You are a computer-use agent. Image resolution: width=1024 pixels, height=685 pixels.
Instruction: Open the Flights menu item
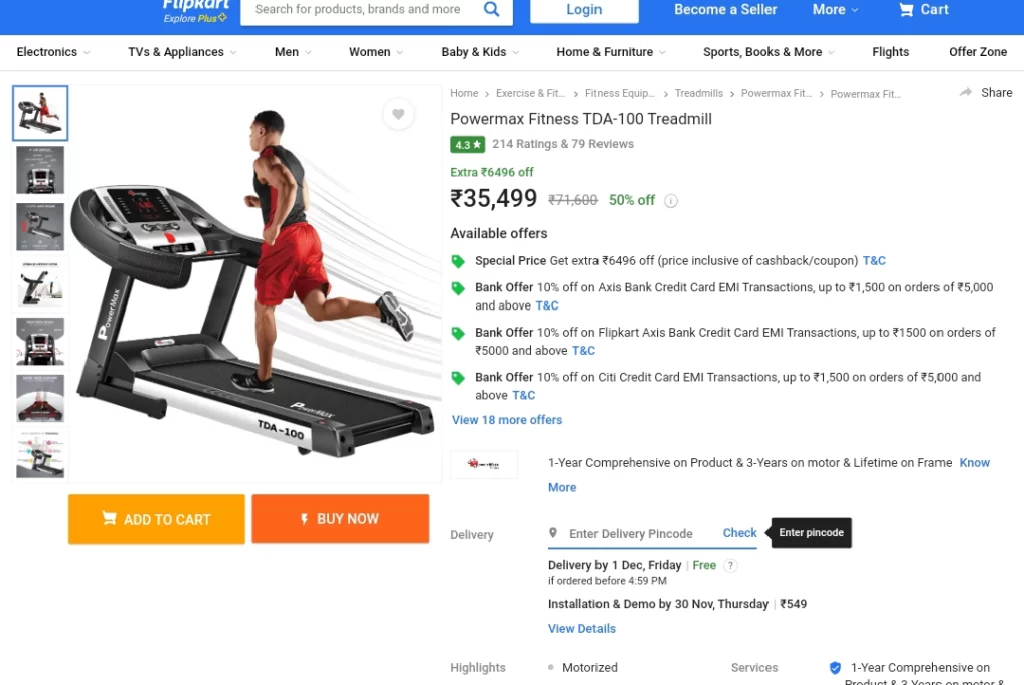click(890, 52)
